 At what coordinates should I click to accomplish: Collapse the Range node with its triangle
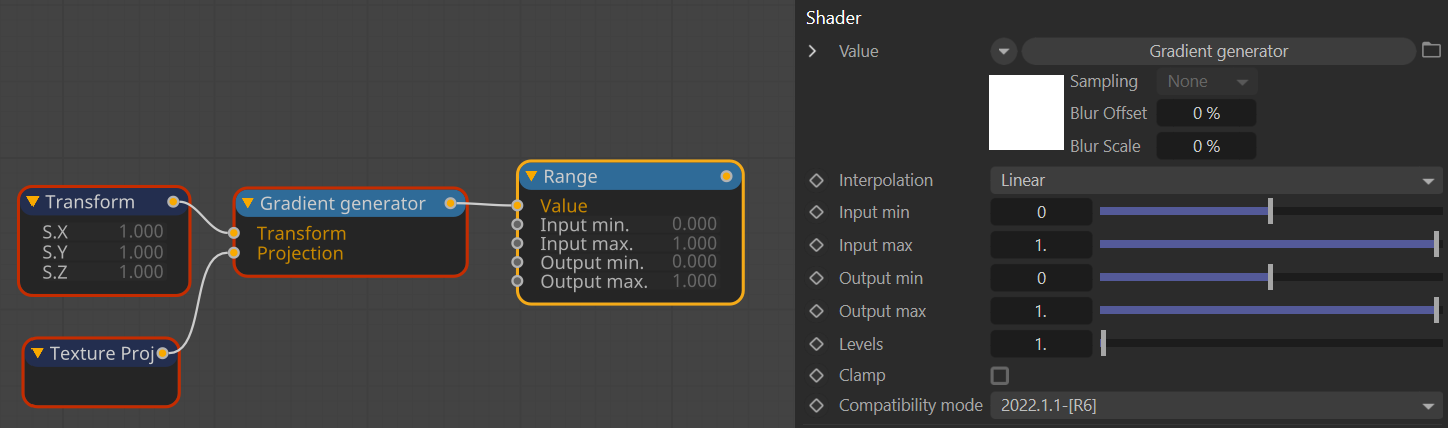tap(531, 177)
